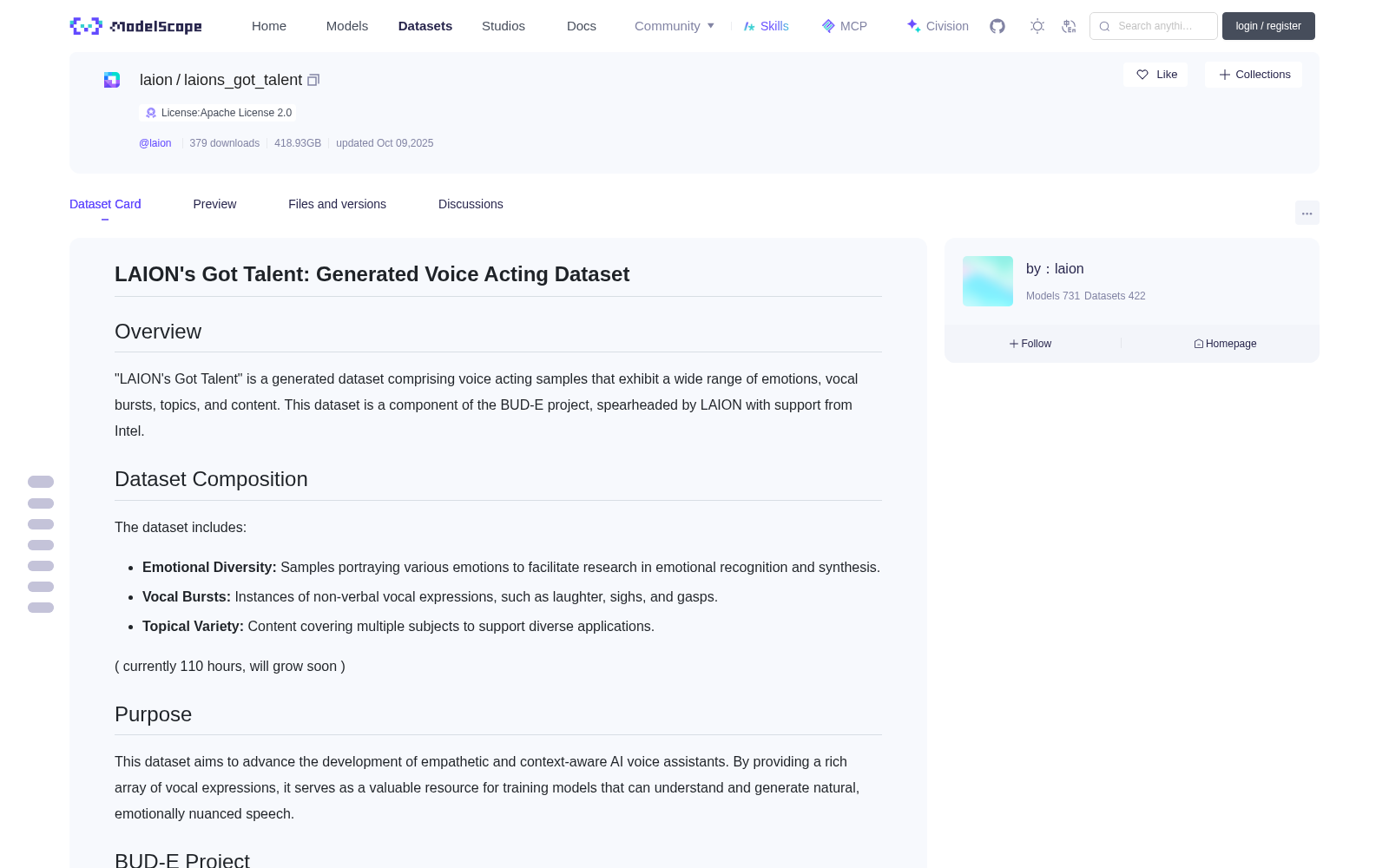Click the dataset avatar icon beside title
Screen dimensions: 1389x868
pos(112,80)
